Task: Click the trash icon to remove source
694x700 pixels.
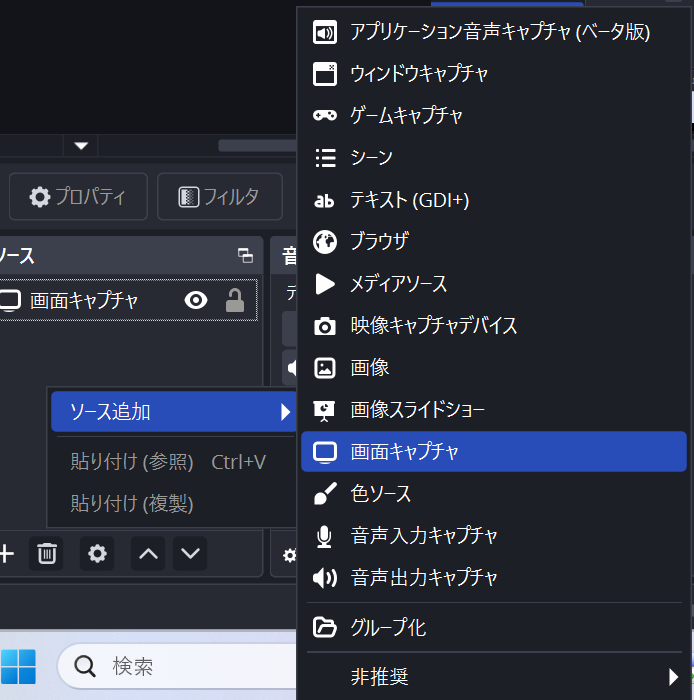Action: click(x=46, y=553)
